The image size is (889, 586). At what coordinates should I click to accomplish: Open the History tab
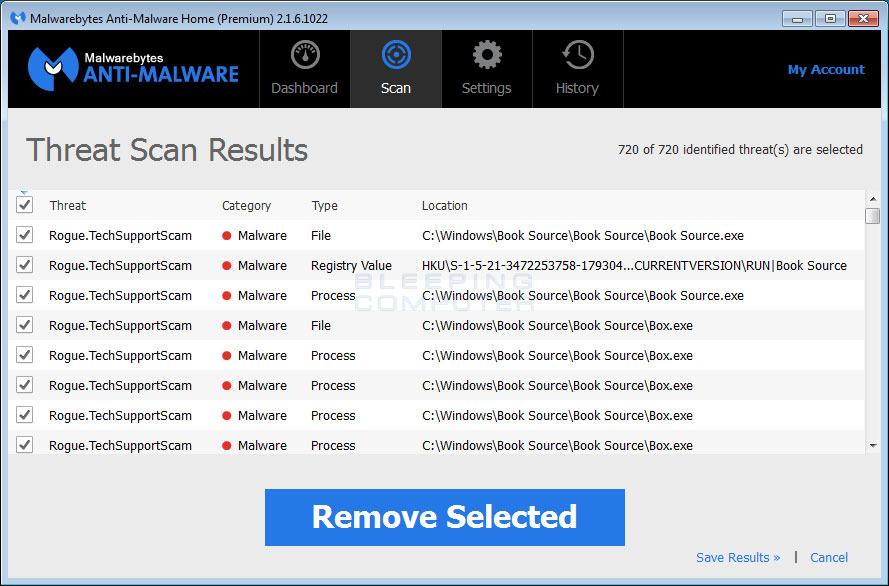point(577,69)
